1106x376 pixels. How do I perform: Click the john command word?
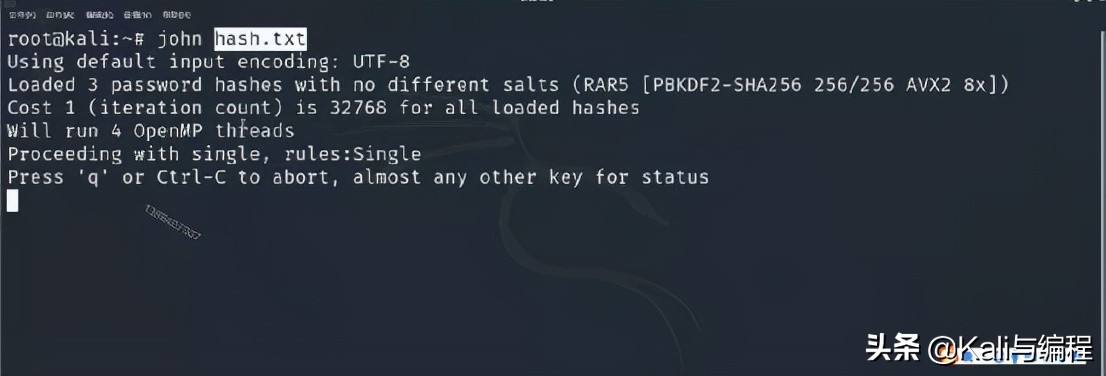180,39
